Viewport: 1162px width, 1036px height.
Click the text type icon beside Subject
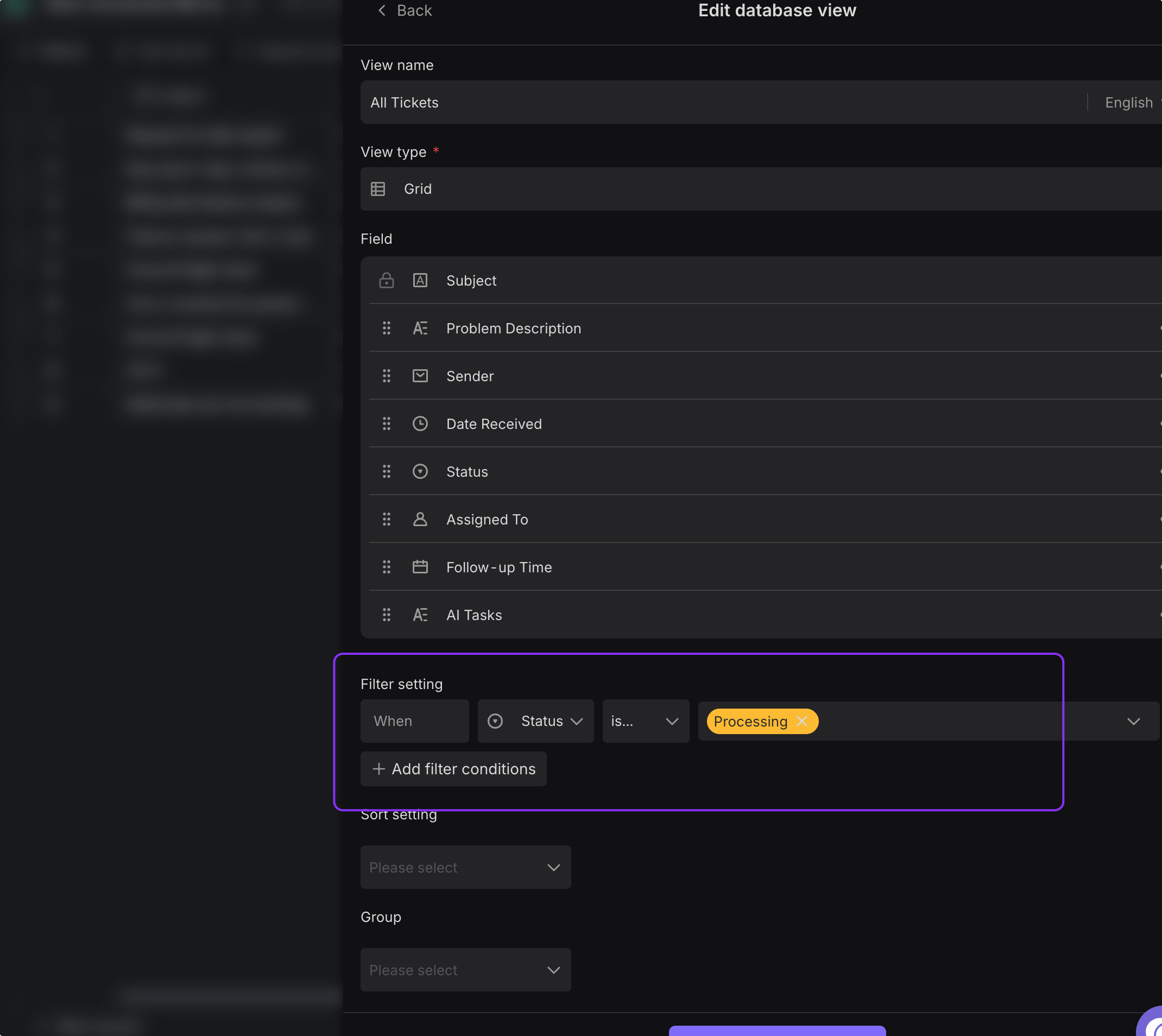point(420,281)
